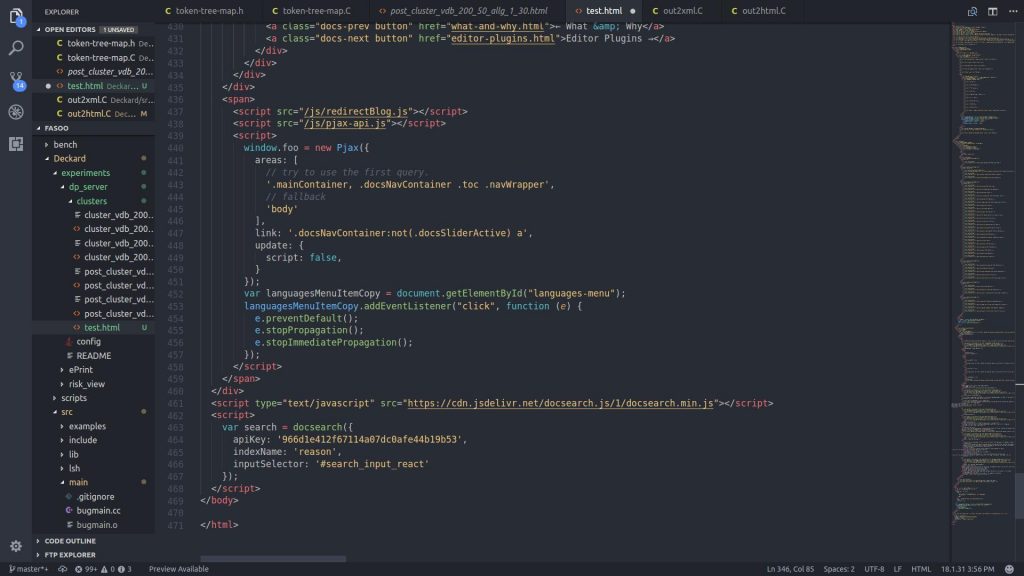Click the feedback smiley icon in status bar
The image size is (1024, 576).
pyautogui.click(x=1010, y=569)
